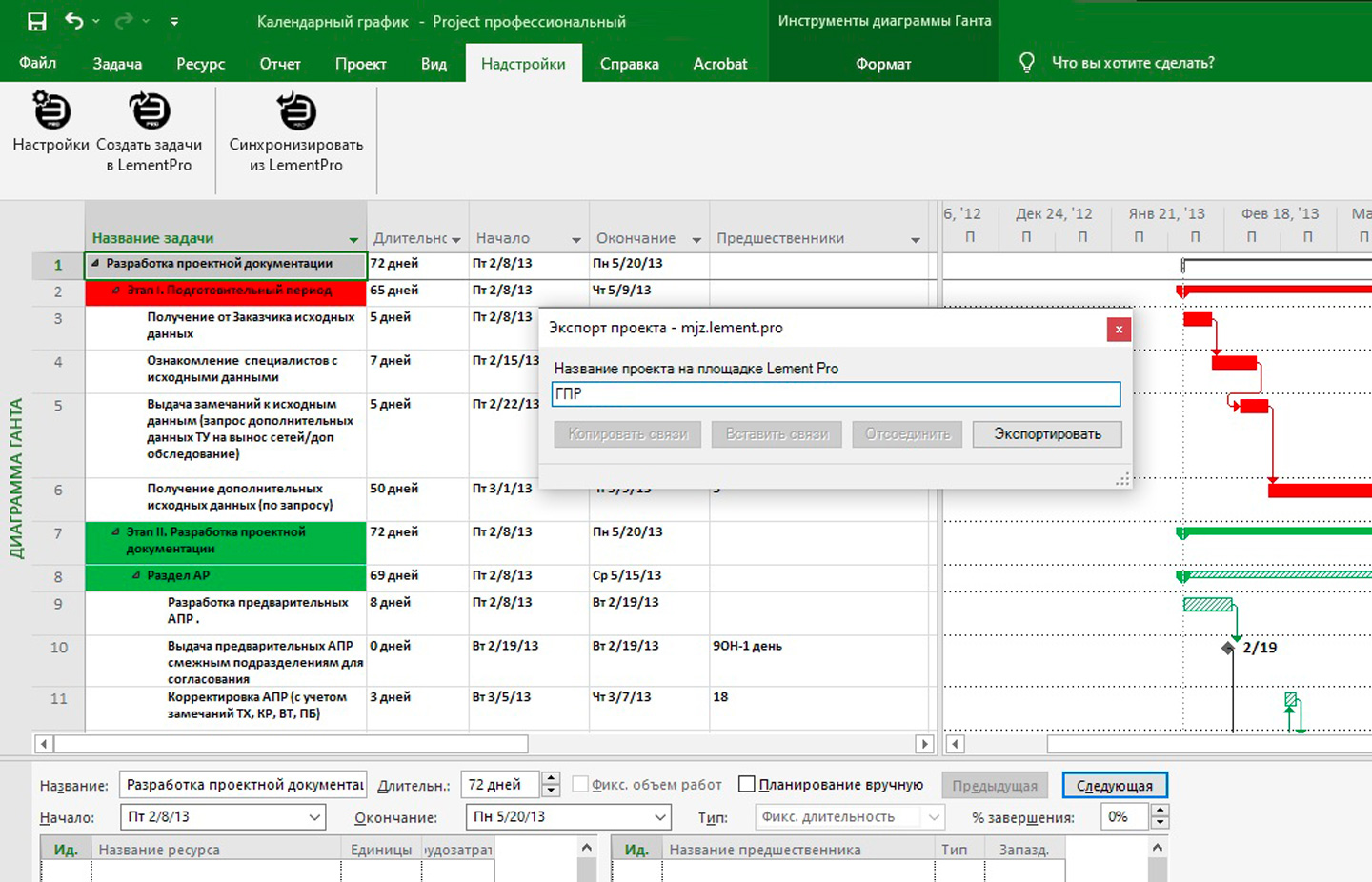The image size is (1372, 882).
Task: Open filter dropdown on Название задачи column
Action: (353, 239)
